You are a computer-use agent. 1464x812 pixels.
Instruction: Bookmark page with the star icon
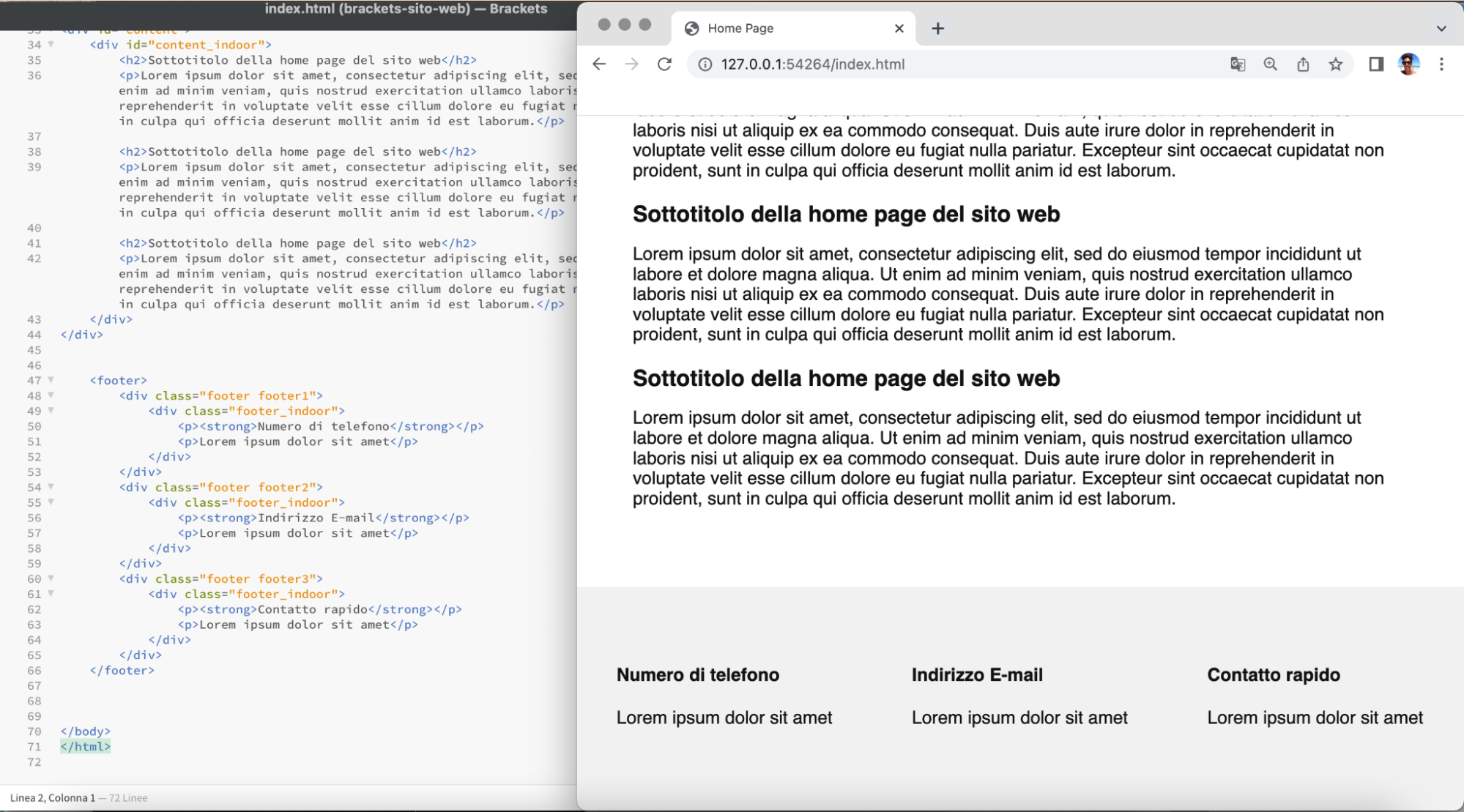click(1336, 64)
